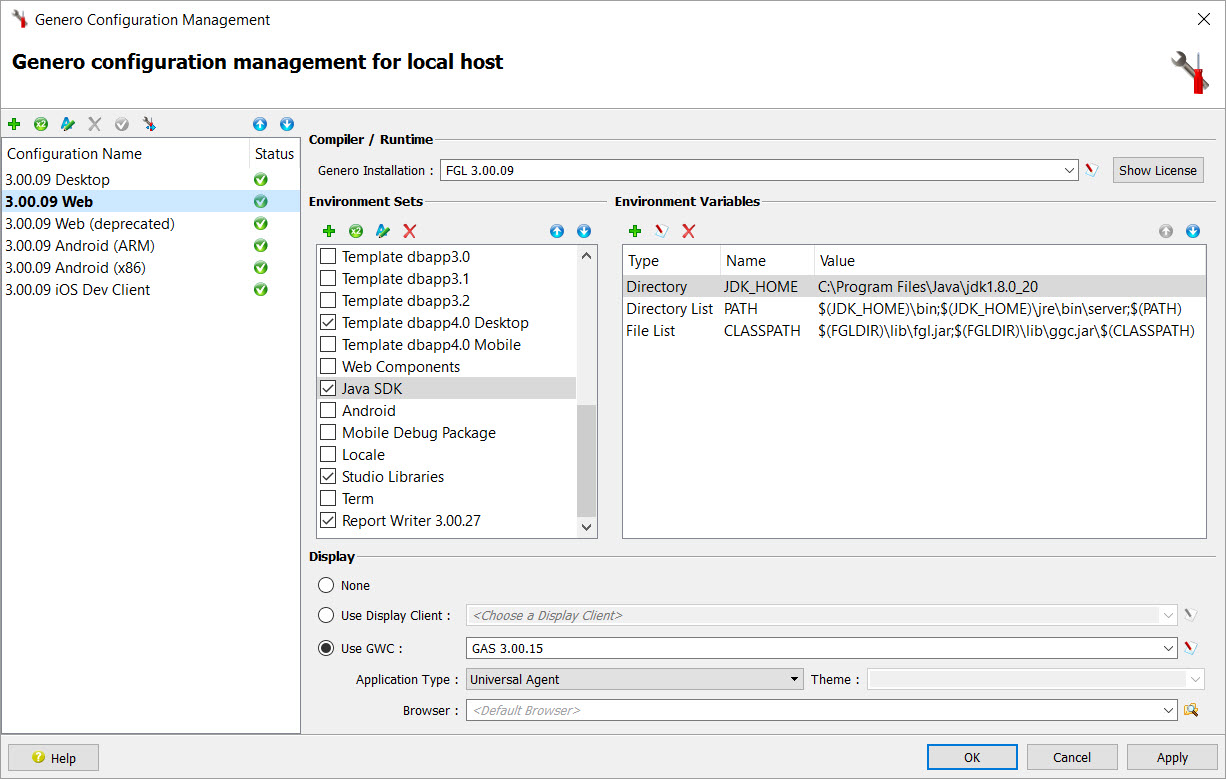Screen dimensions: 1226x779
Task: Click the wrench import/export configuration icon
Action: coord(149,124)
